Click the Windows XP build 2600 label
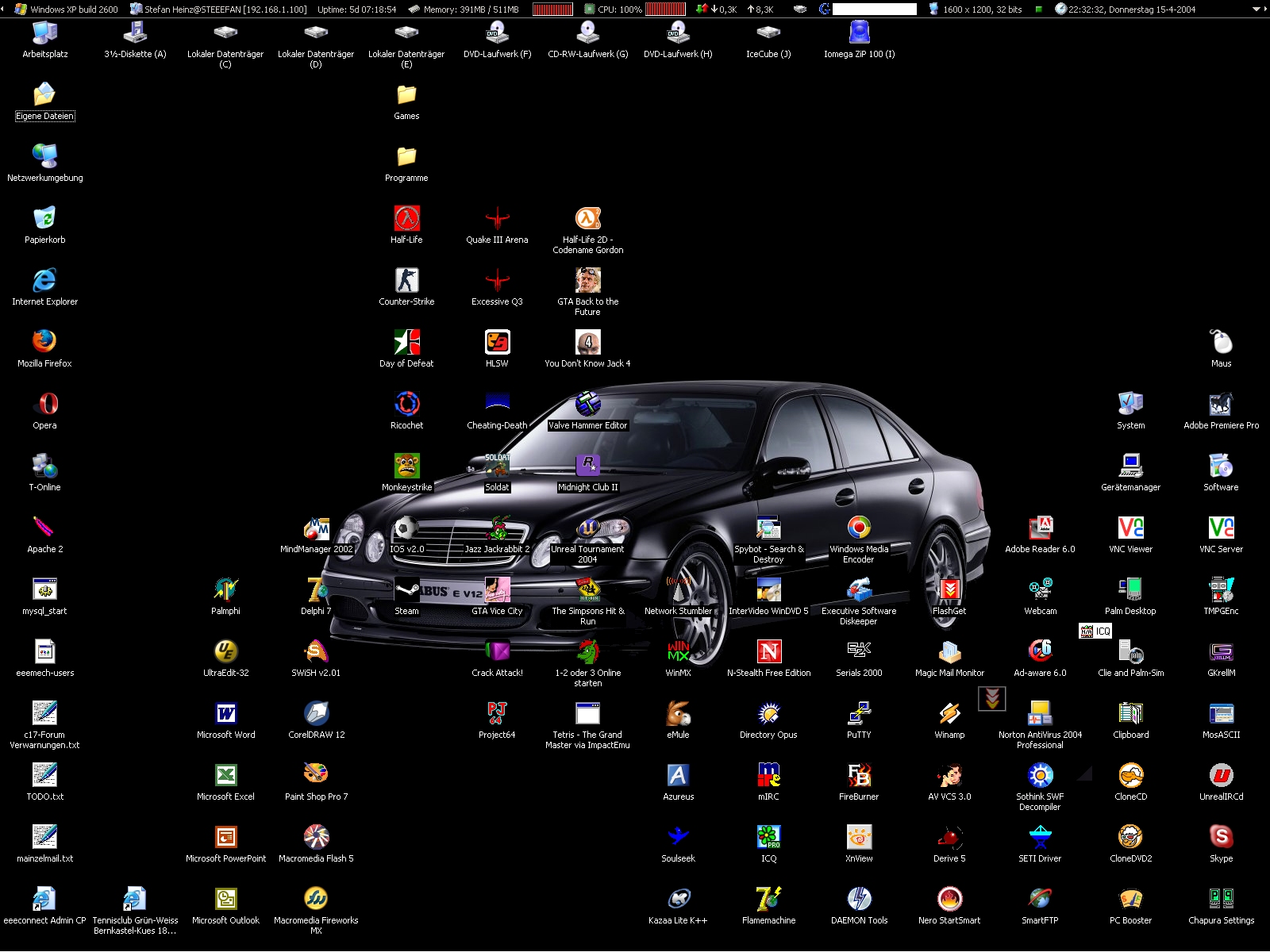1270x952 pixels. [x=67, y=10]
